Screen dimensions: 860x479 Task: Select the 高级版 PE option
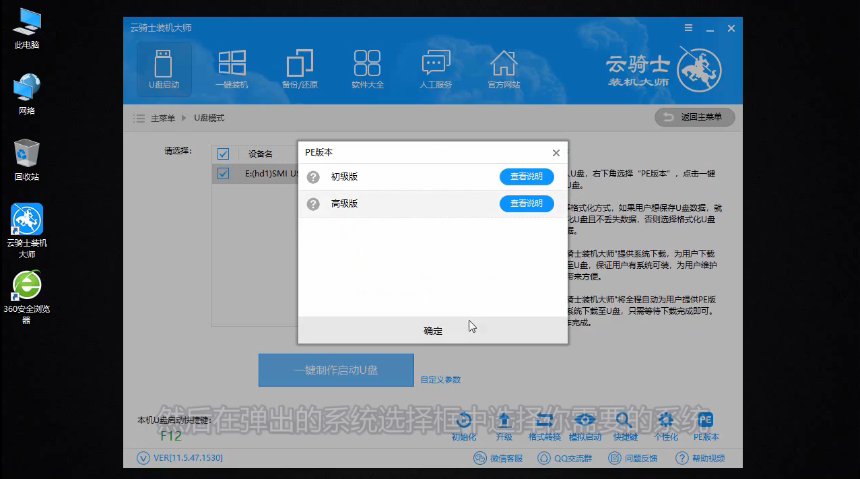point(433,204)
